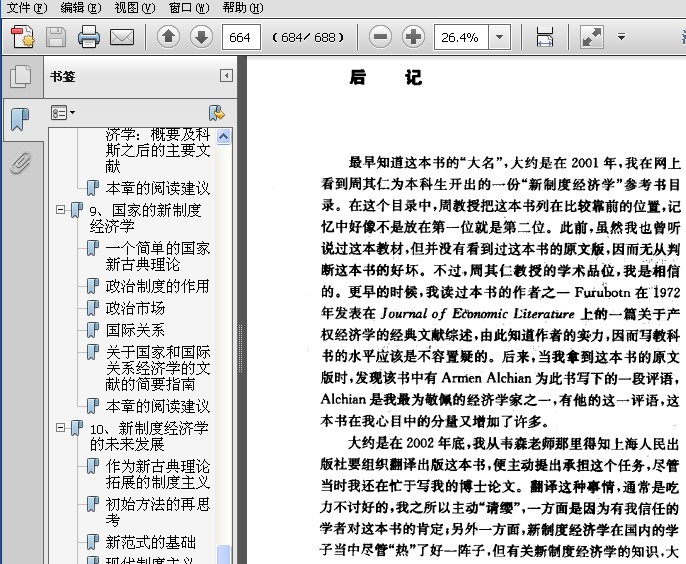Zoom in with the plus button
Viewport: 686px width, 564px height.
[x=413, y=37]
